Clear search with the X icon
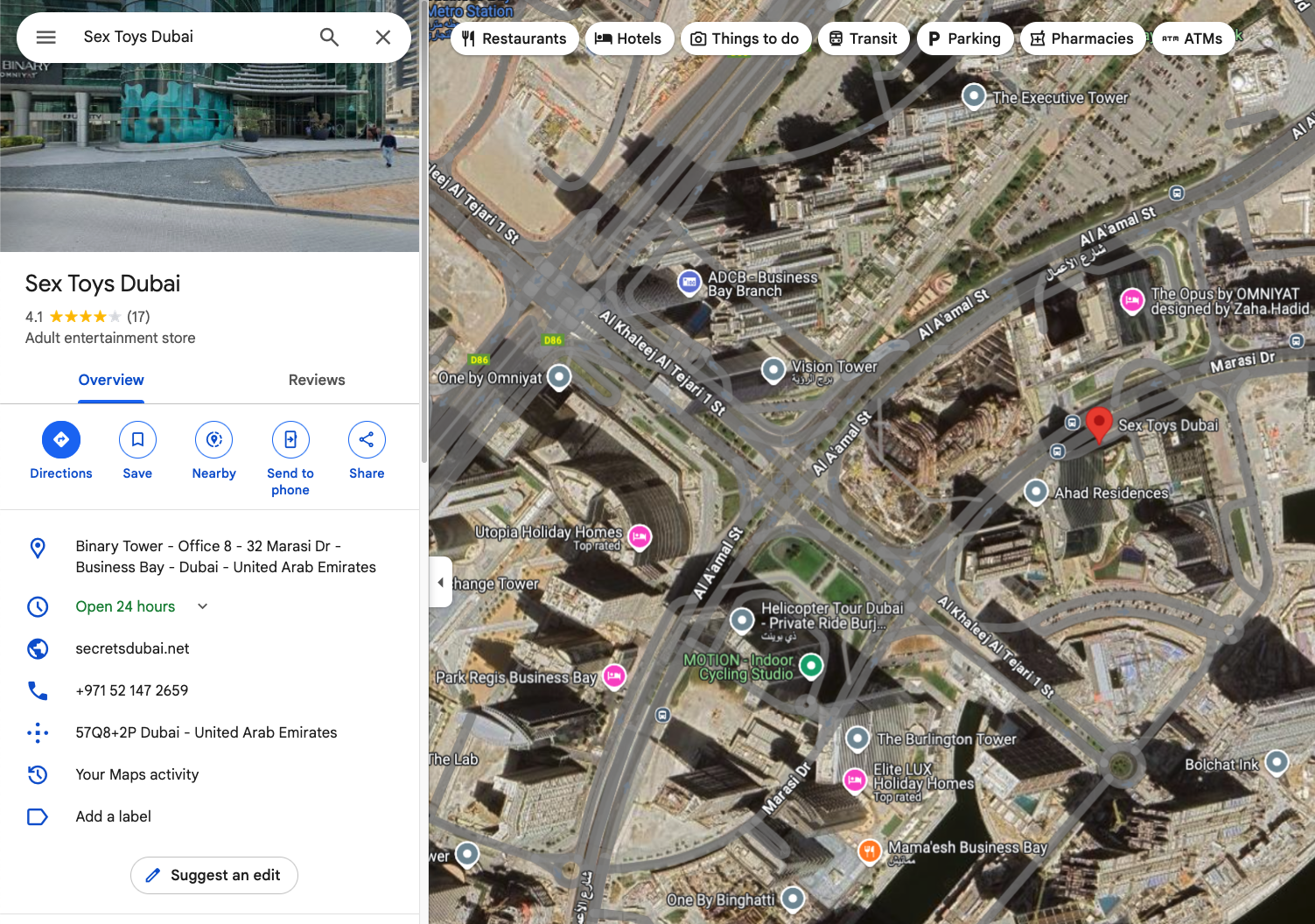1315x924 pixels. tap(383, 37)
